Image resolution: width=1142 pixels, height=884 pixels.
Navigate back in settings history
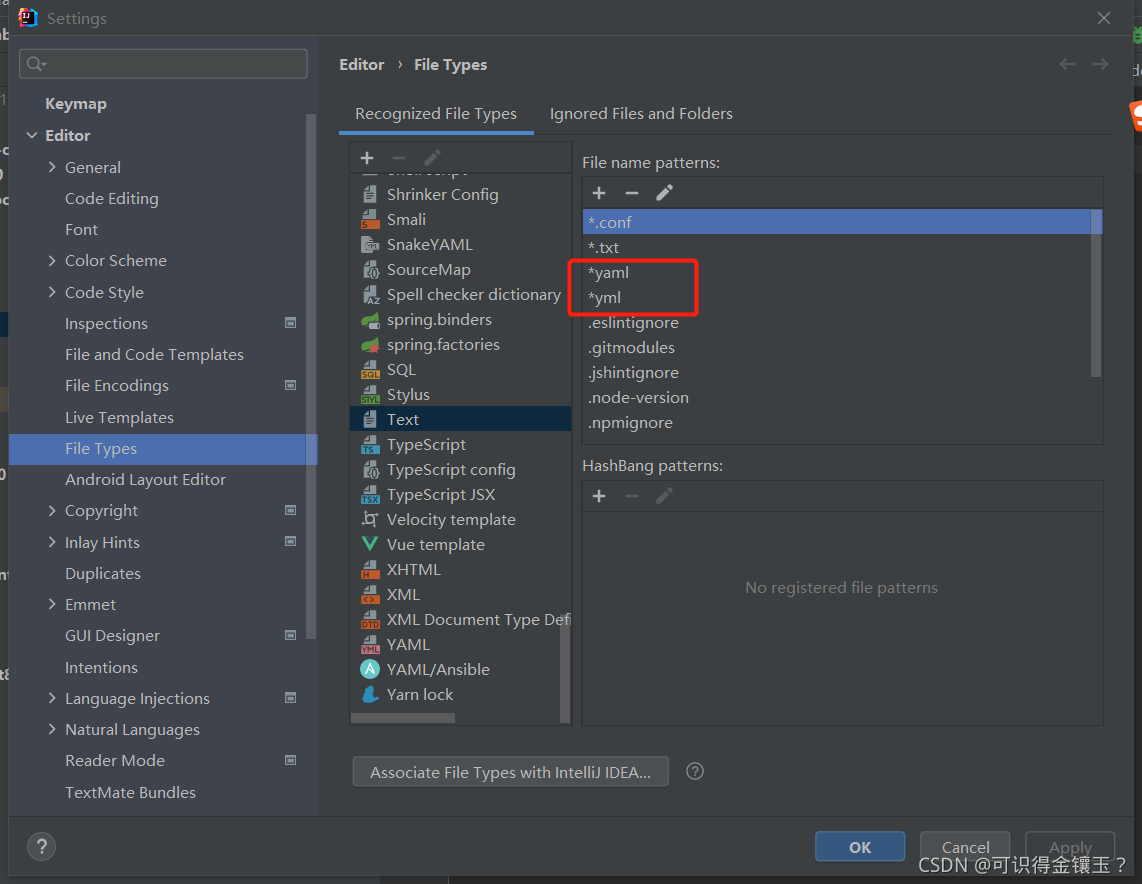[1067, 64]
